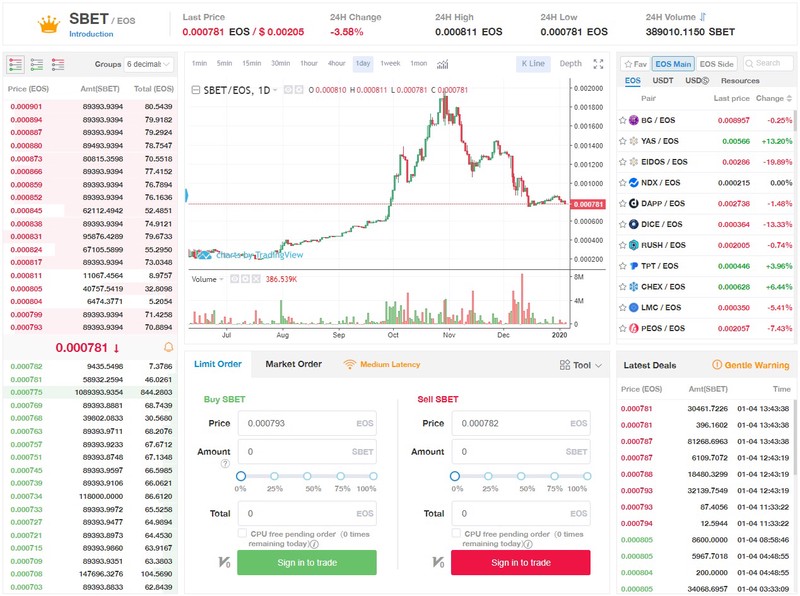The image size is (800, 596).
Task: Click order book ask price 0.000901
Action: pos(27,107)
